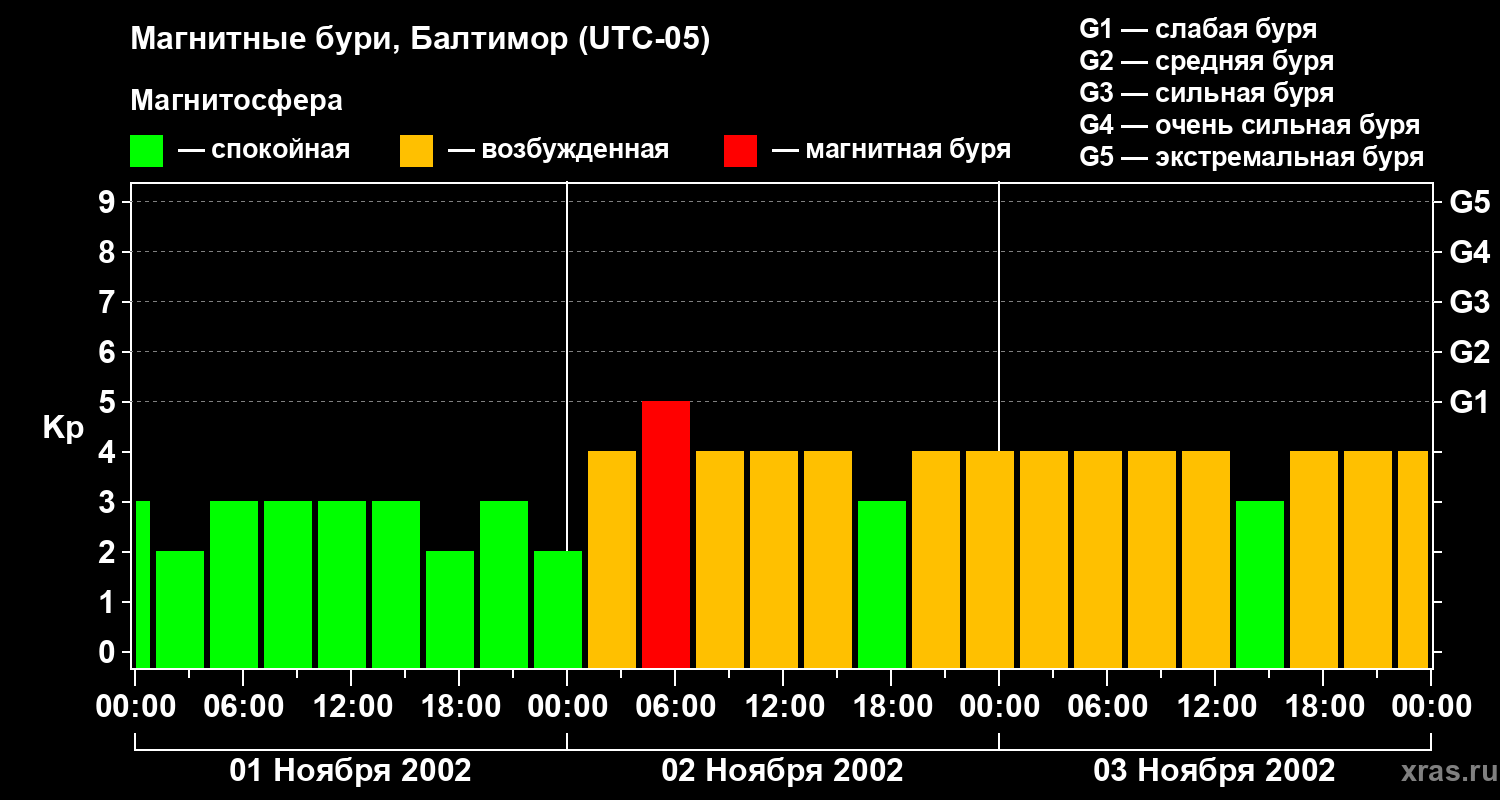This screenshot has width=1500, height=800.
Task: Click the "0" value on Kp axis
Action: 109,652
